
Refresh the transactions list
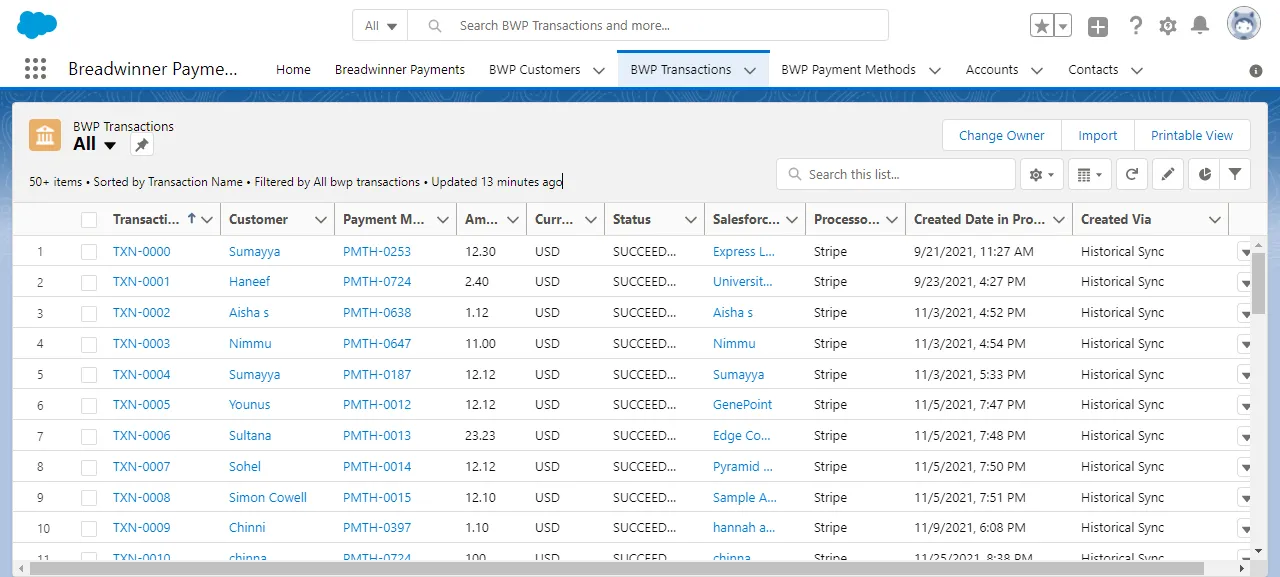pyautogui.click(x=1131, y=174)
